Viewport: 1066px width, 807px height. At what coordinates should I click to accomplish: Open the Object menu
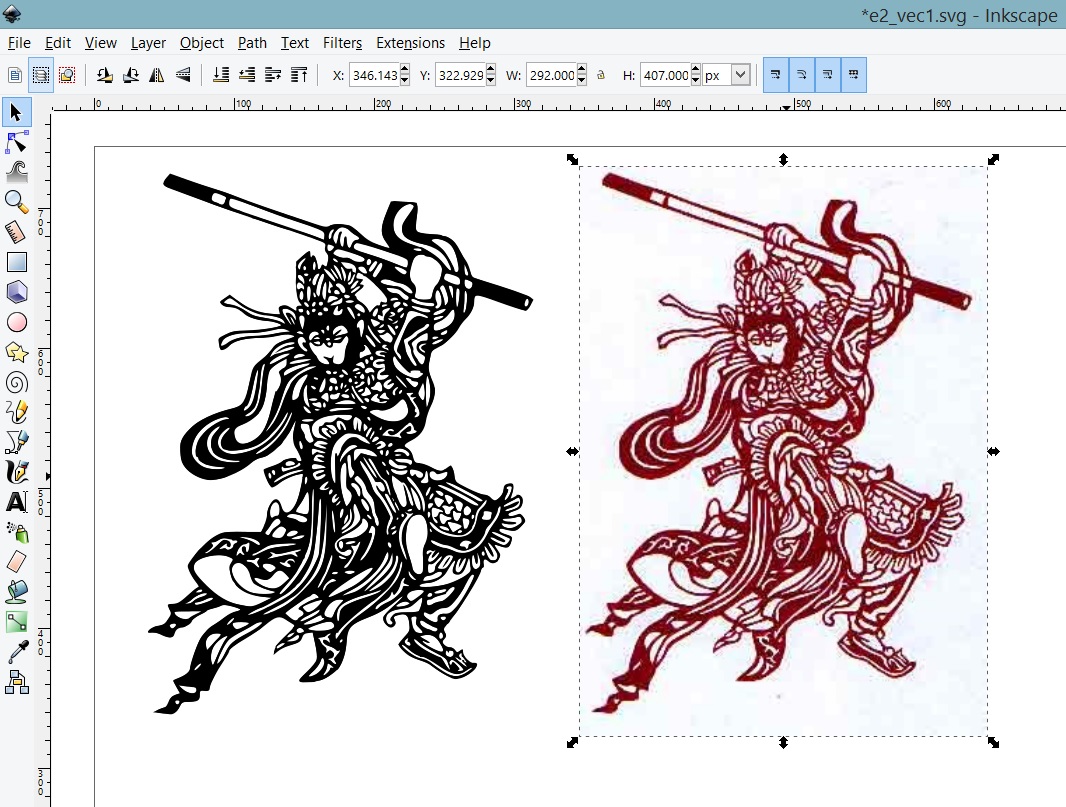click(x=201, y=43)
